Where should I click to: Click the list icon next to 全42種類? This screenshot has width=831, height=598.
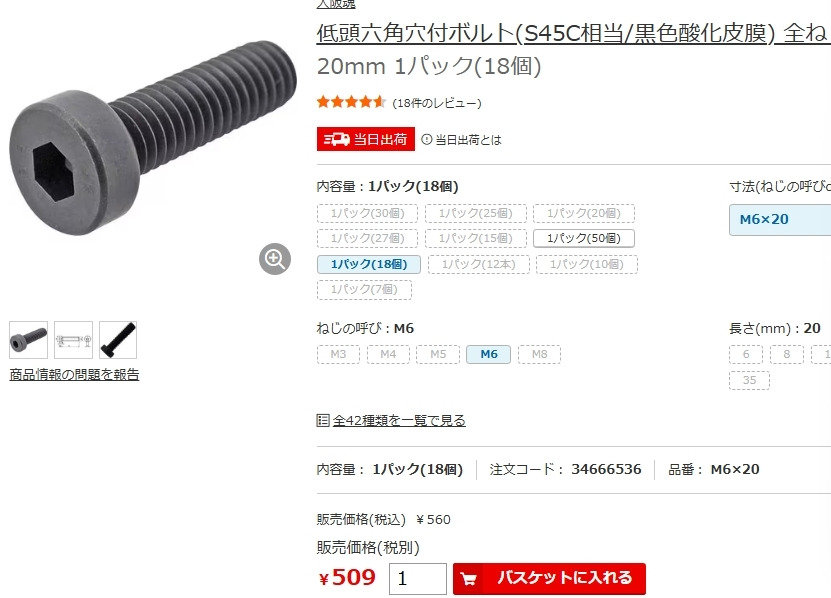click(323, 420)
